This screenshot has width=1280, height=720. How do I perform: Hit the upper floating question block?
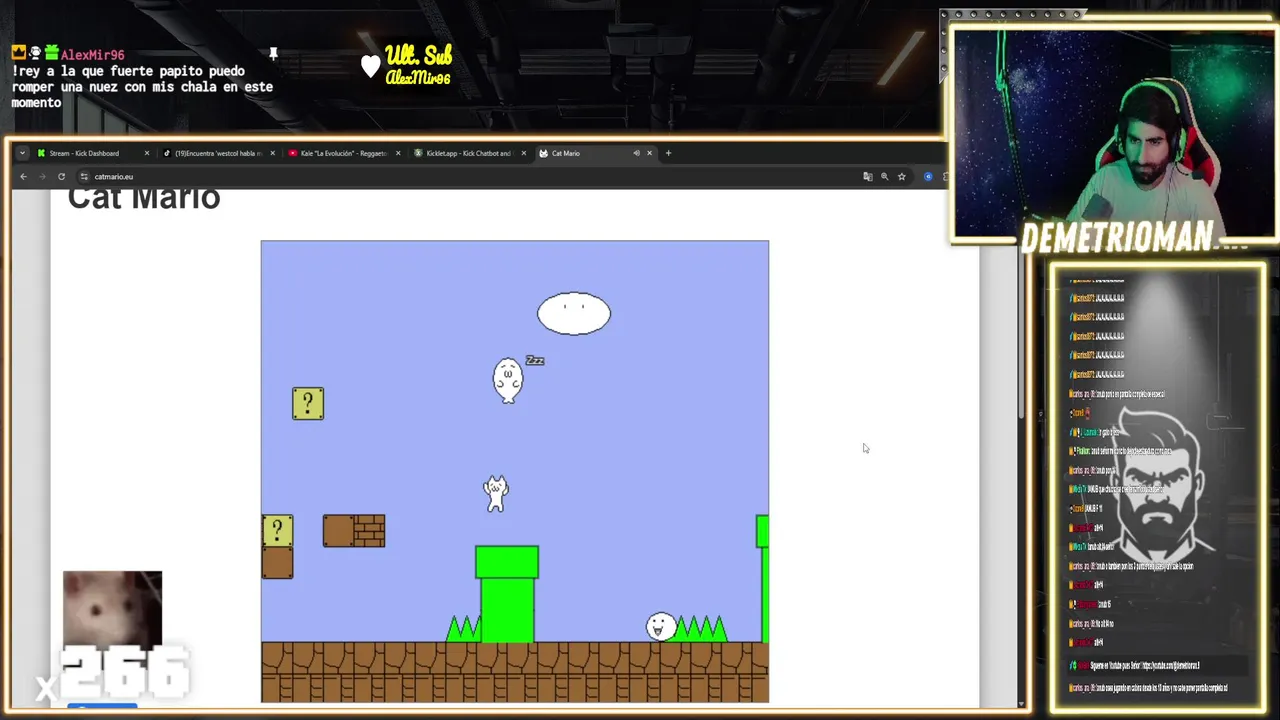[x=308, y=403]
